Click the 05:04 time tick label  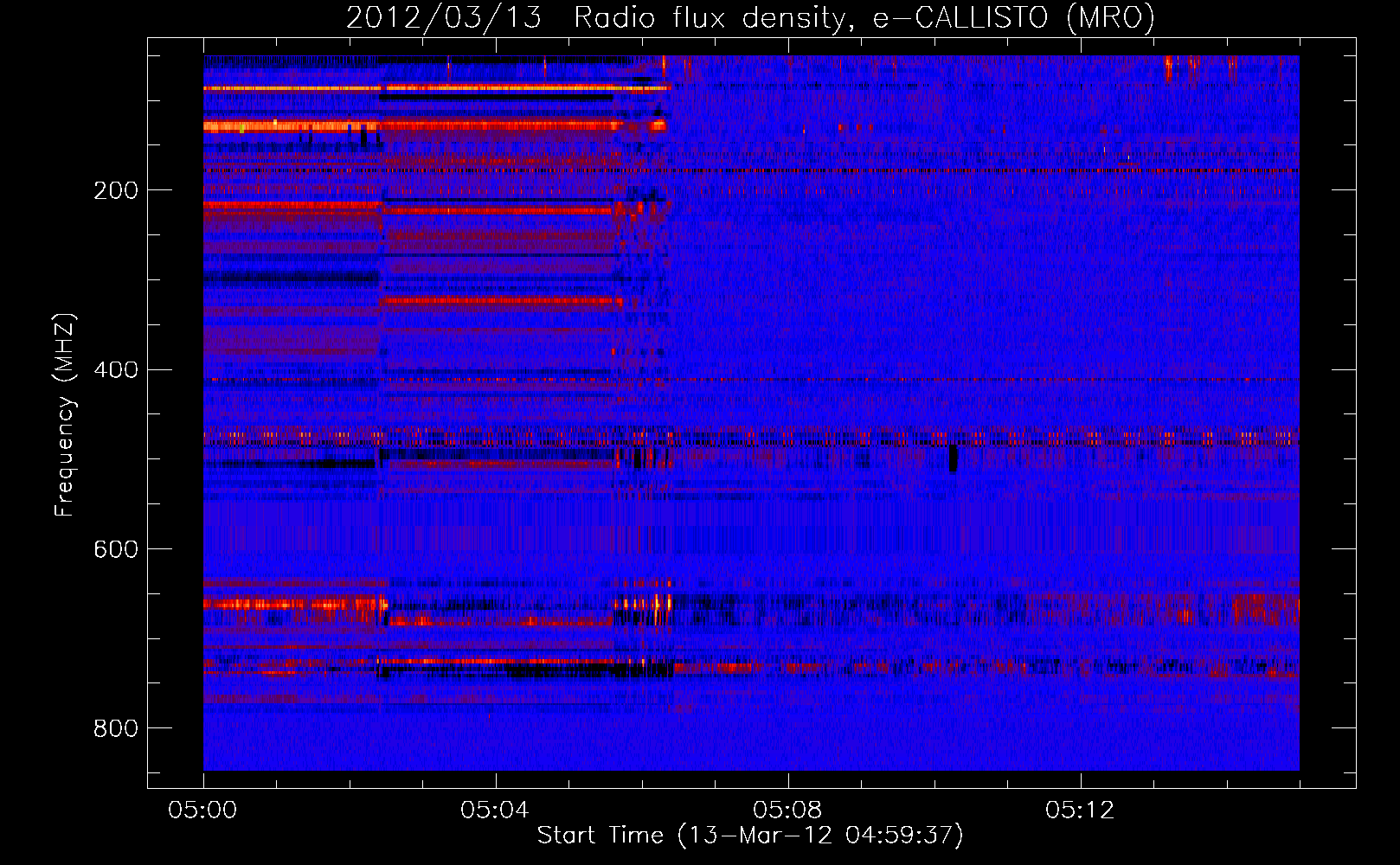(x=495, y=811)
